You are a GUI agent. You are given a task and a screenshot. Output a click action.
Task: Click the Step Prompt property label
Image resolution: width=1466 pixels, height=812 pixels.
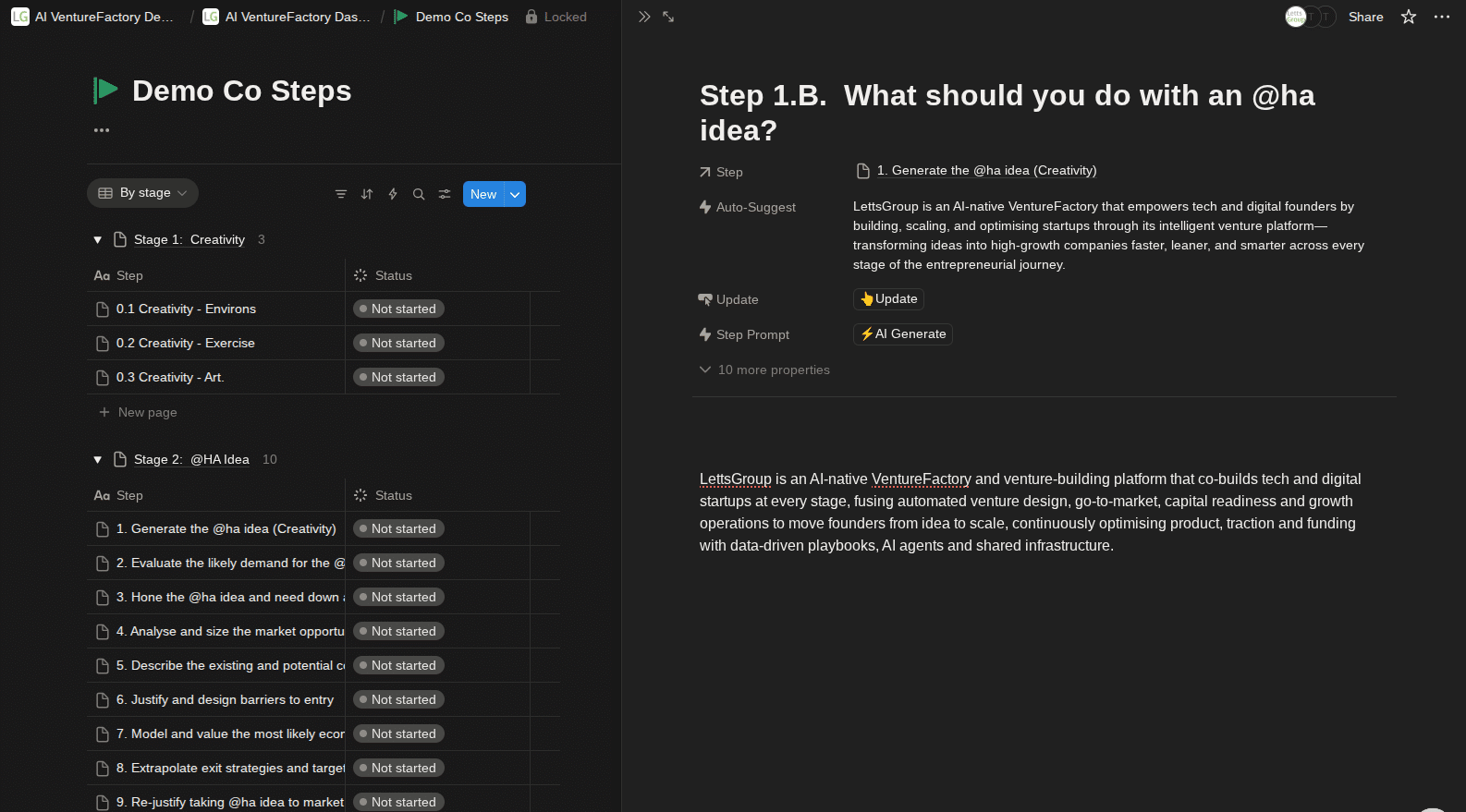[745, 334]
